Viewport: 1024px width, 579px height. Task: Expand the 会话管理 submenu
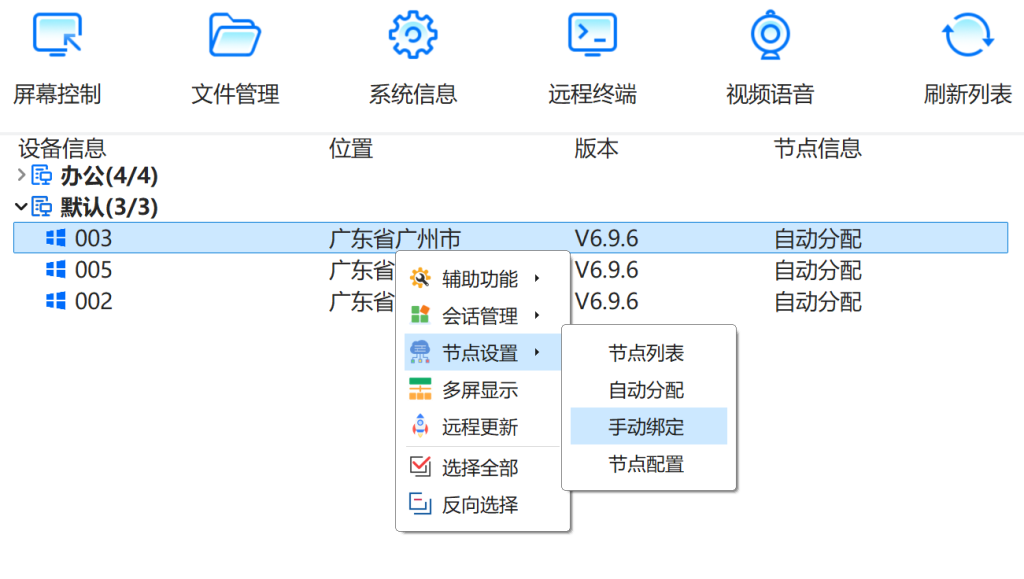coord(482,316)
